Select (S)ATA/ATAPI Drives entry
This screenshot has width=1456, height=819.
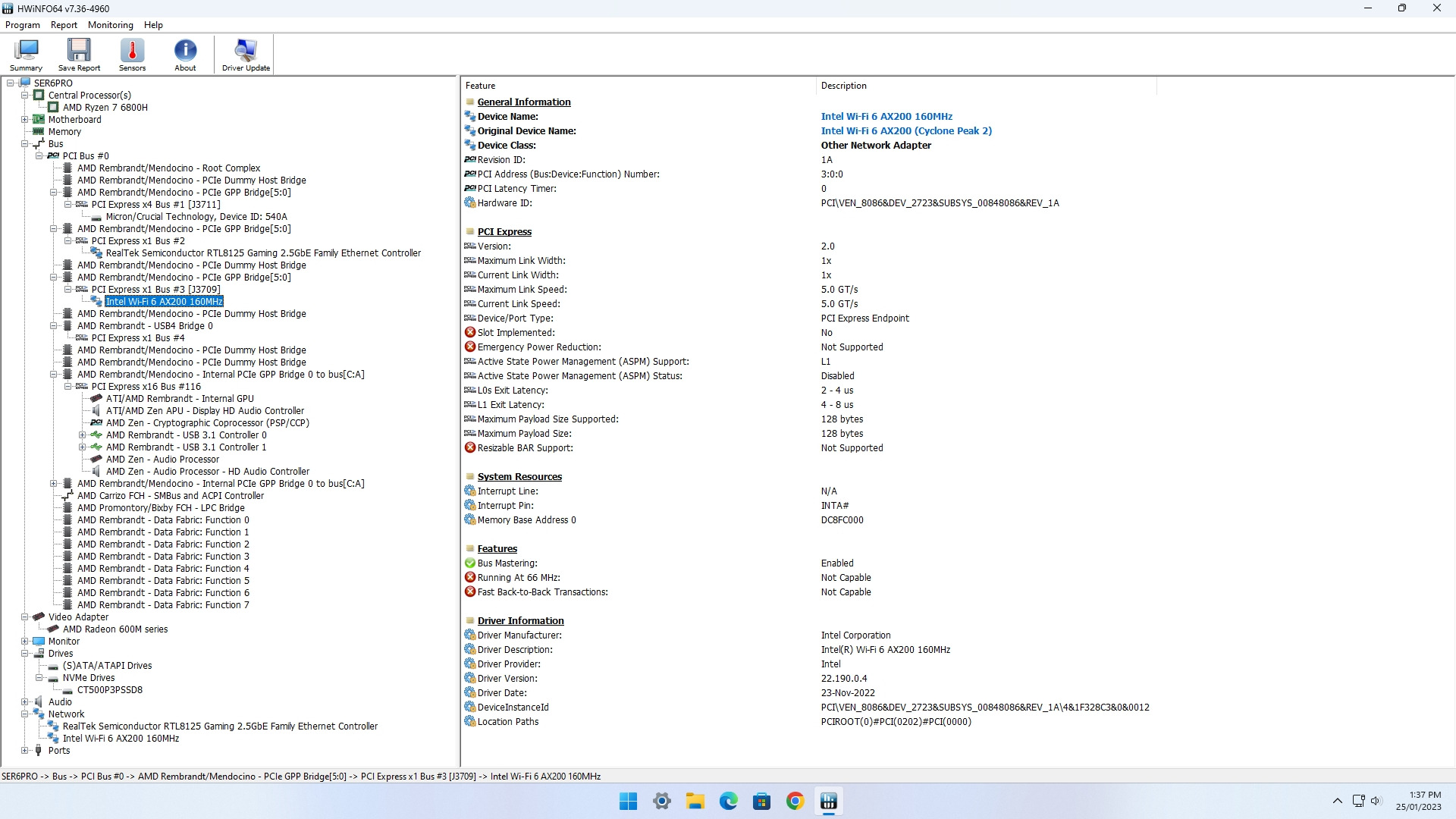107,666
